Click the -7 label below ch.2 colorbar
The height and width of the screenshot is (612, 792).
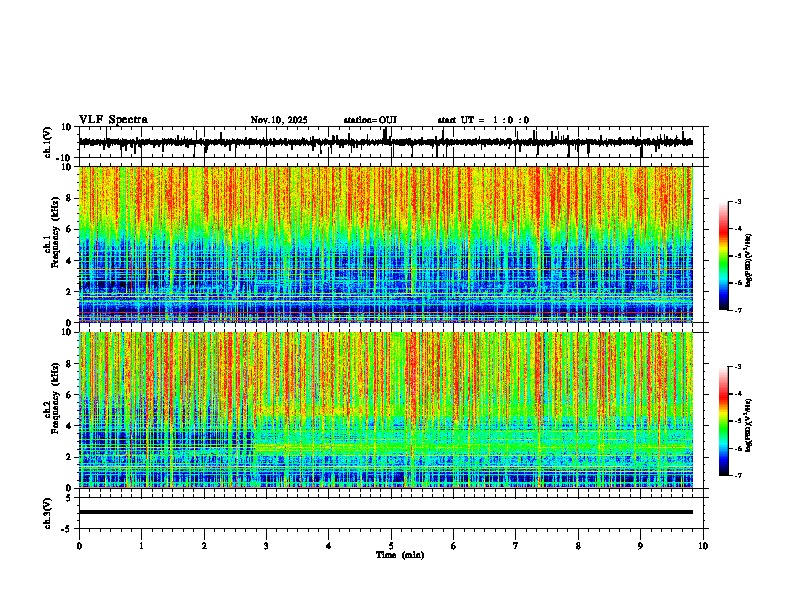coord(738,475)
